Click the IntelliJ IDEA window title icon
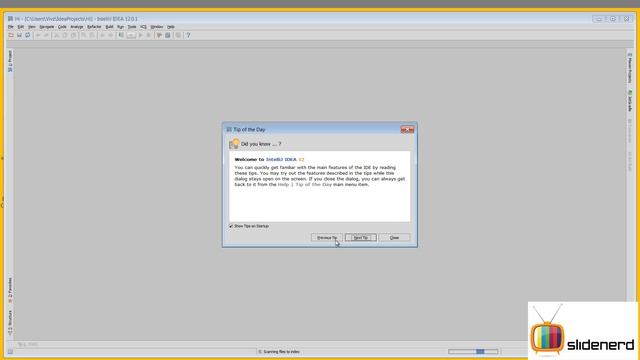640x360 pixels. click(10, 19)
